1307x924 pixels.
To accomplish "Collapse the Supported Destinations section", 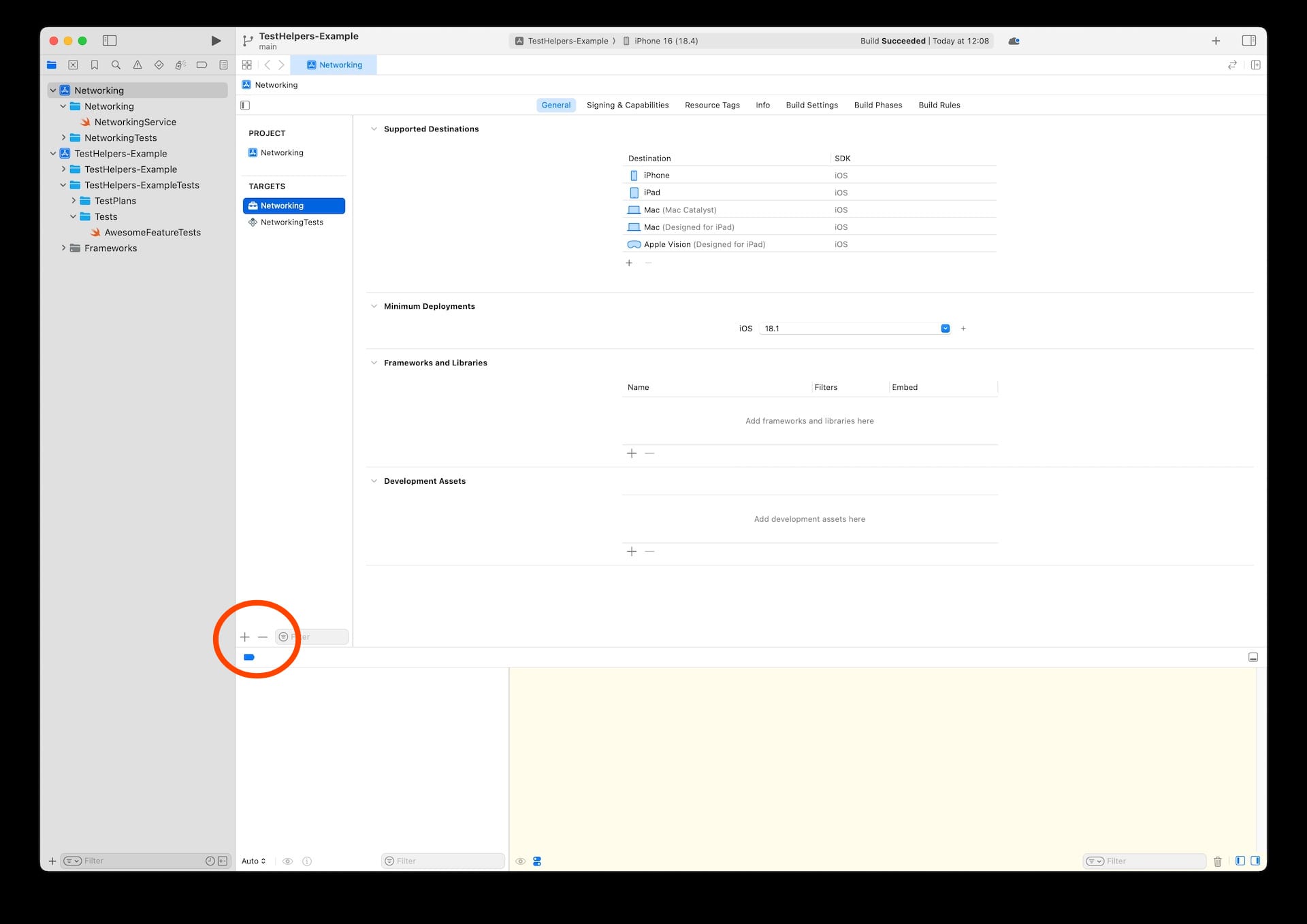I will 374,129.
